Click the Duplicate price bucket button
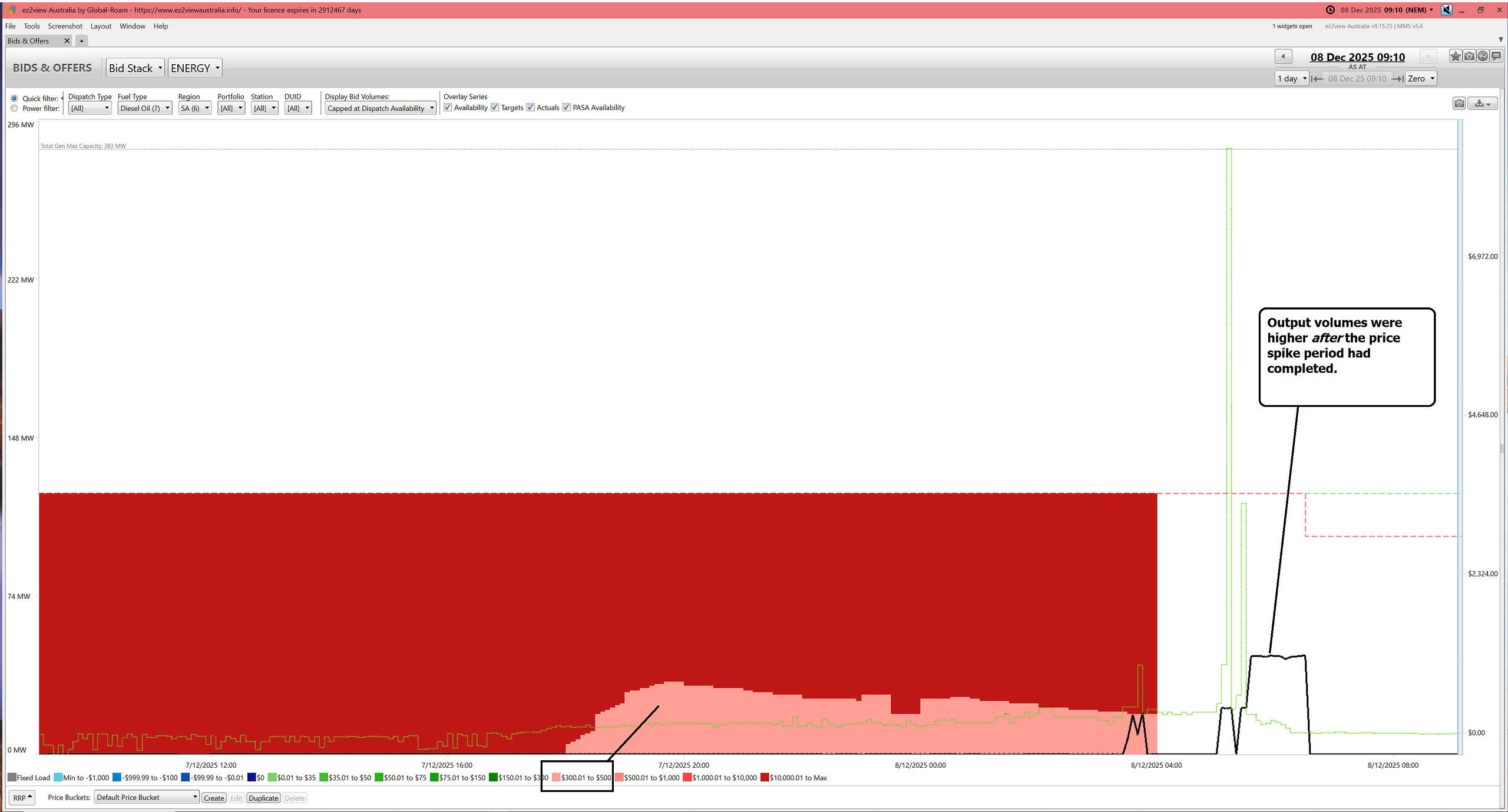 (263, 798)
